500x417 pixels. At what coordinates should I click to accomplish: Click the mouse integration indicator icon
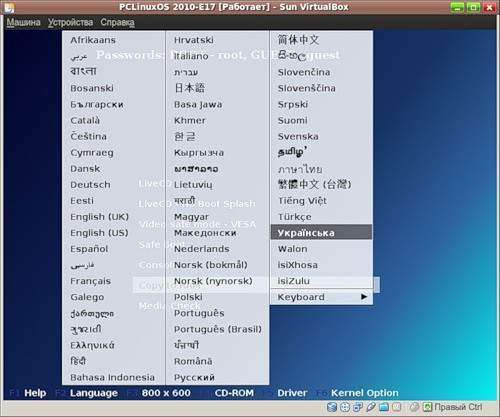tap(414, 407)
